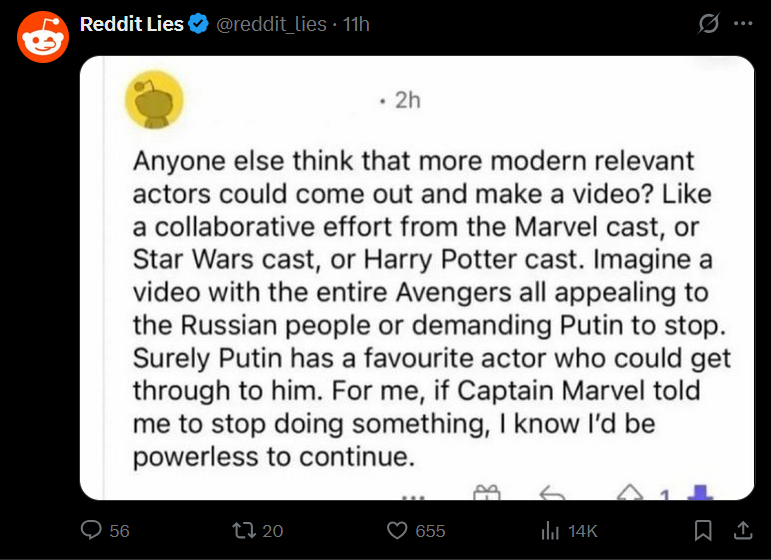This screenshot has height=560, width=771.
Task: Click the 655 likes count
Action: coord(430,531)
